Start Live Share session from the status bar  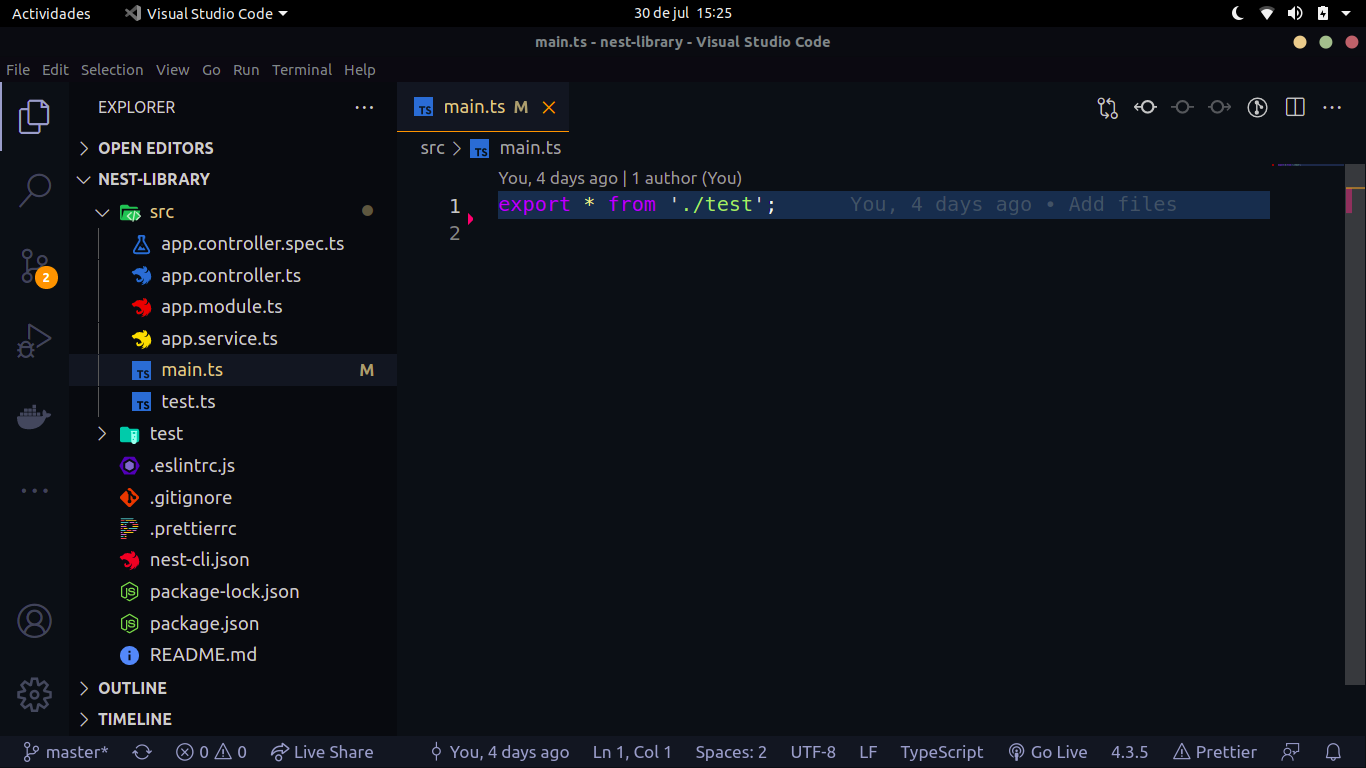pyautogui.click(x=322, y=752)
